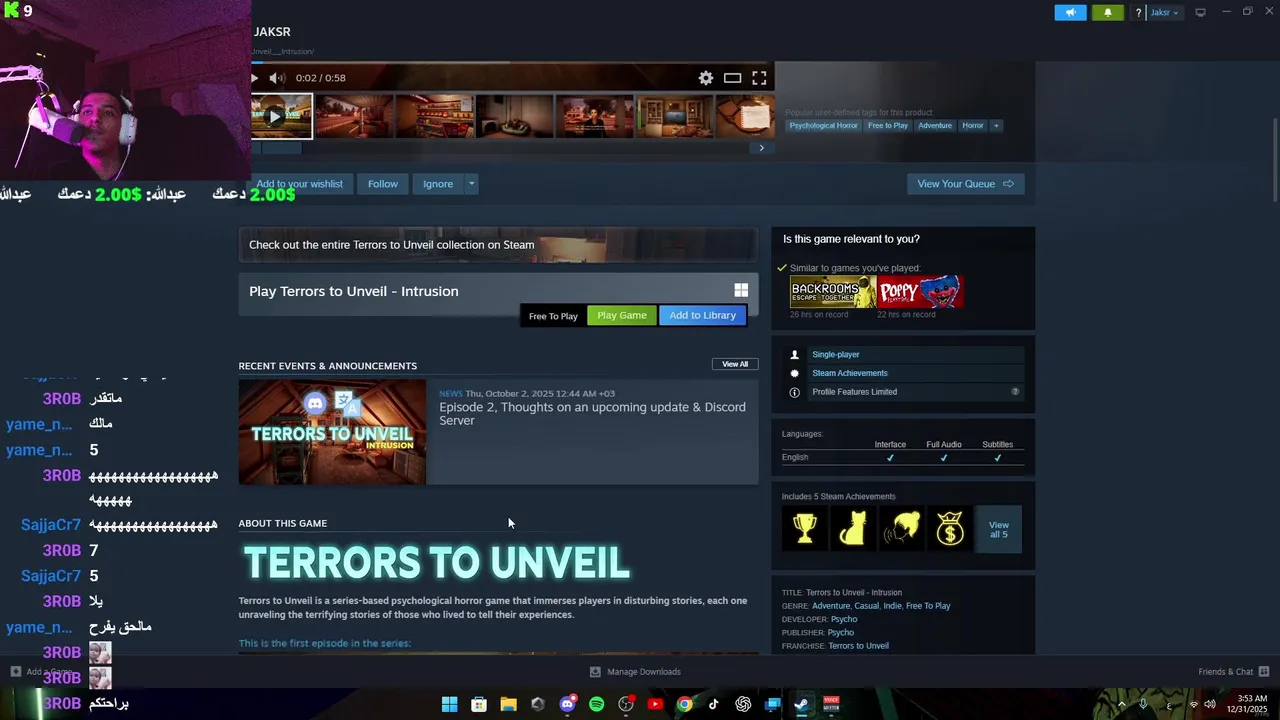Click Add a Game in Steam footer
This screenshot has width=1280, height=720.
pos(42,672)
